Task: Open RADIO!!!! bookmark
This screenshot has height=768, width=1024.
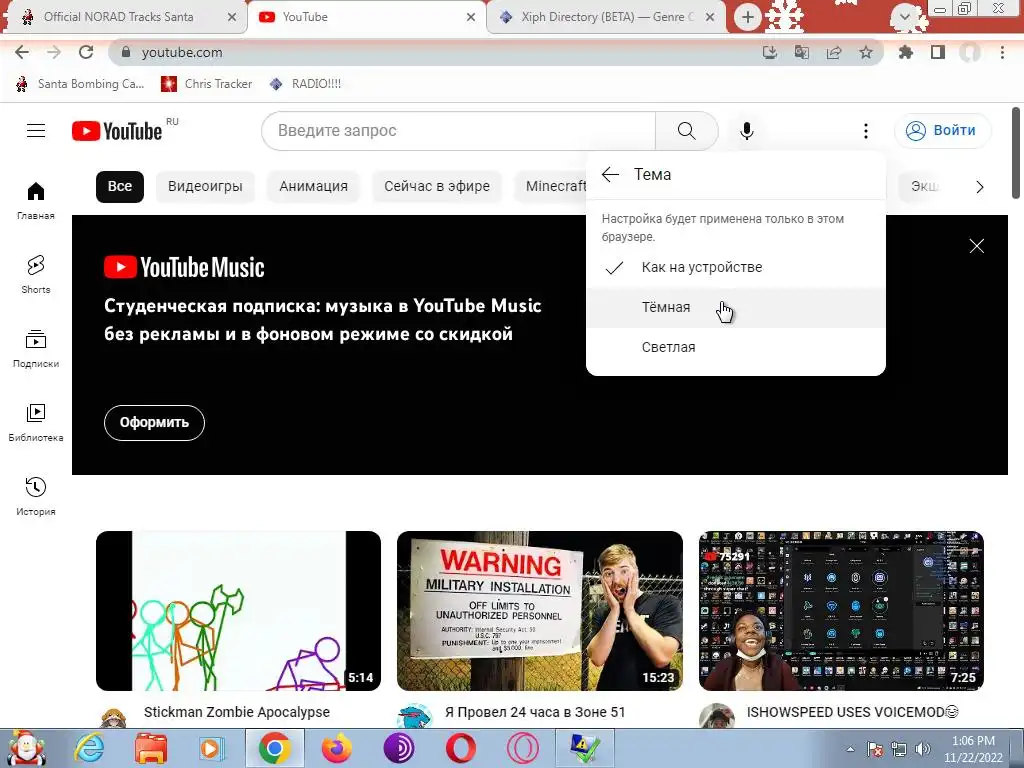Action: click(x=305, y=84)
